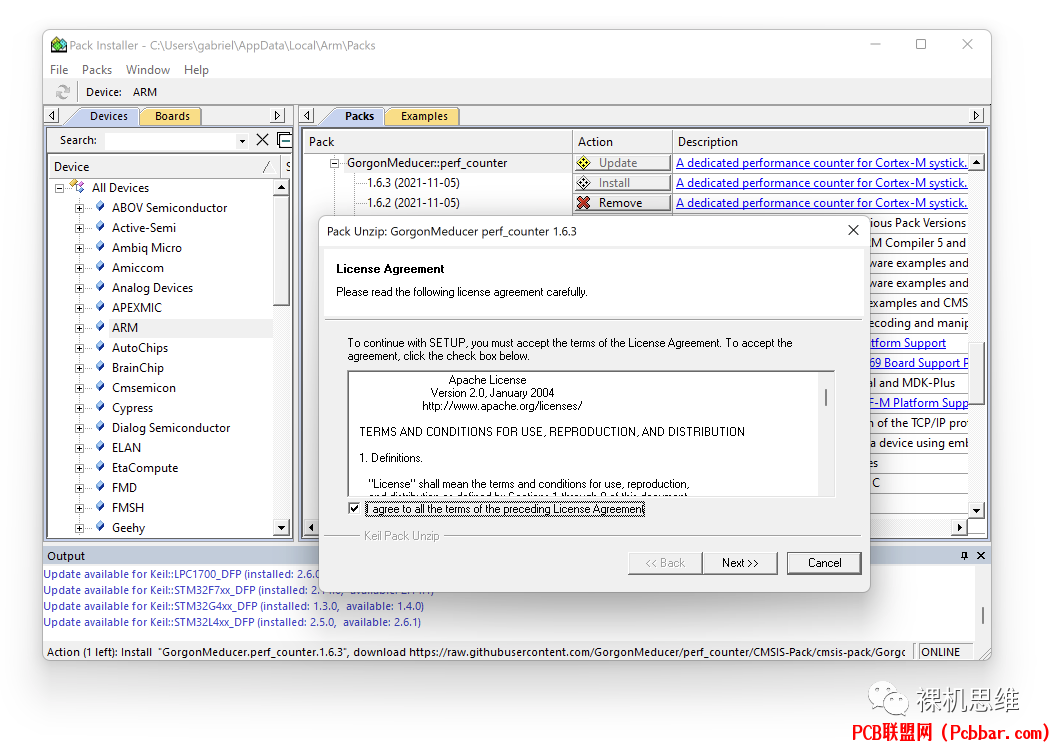Select the Packs tab in the right pane
The width and height of the screenshot is (1054, 747).
pos(359,116)
